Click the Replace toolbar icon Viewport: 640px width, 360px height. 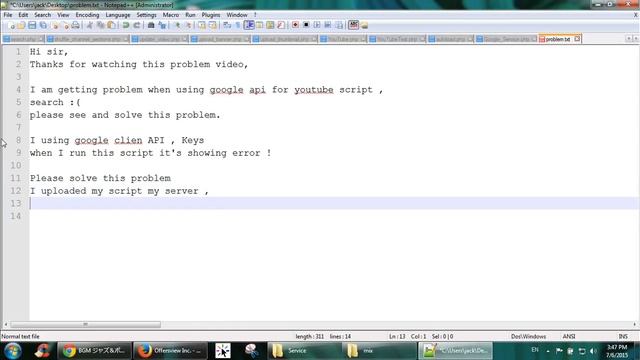pos(162,25)
